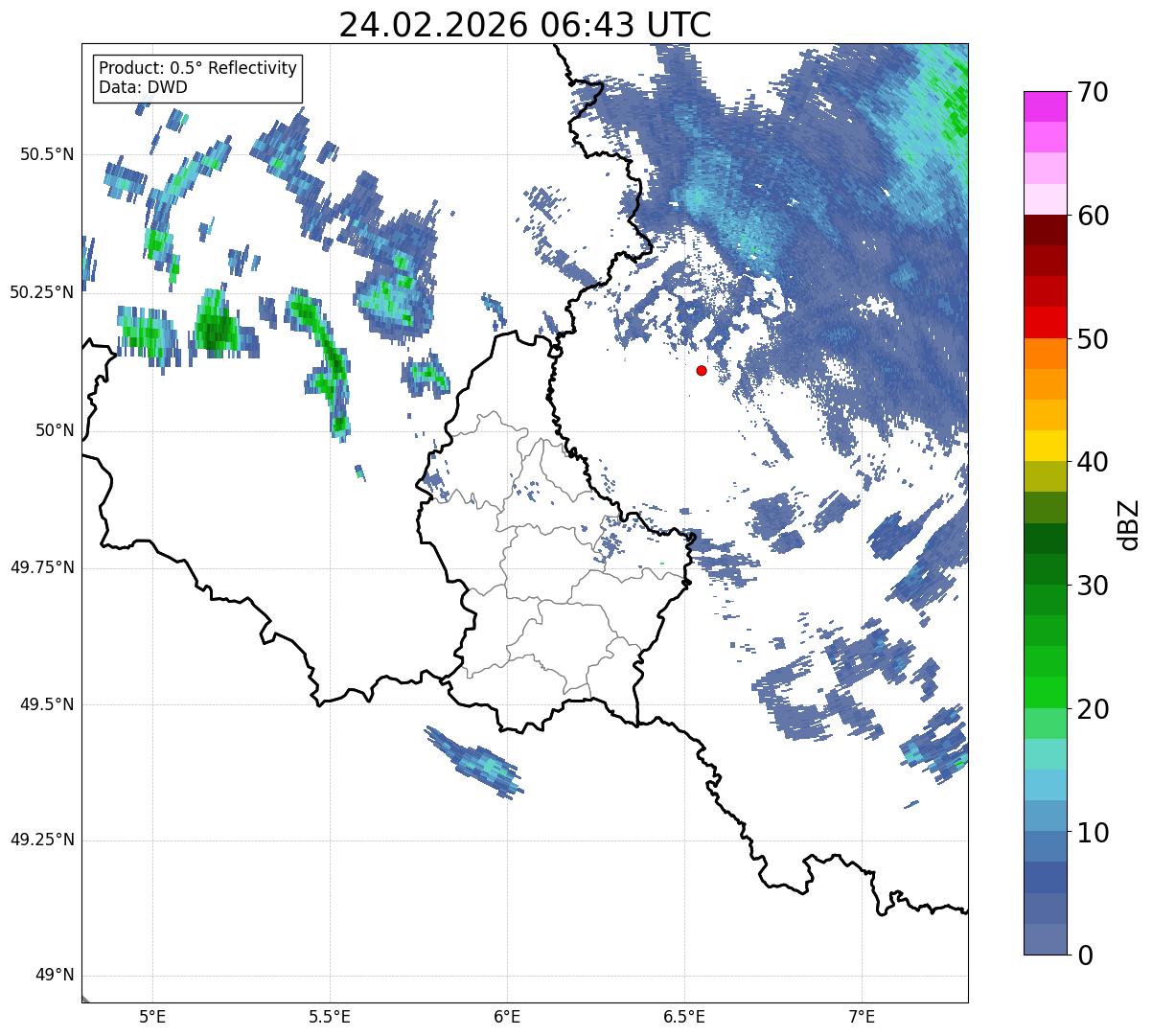The height and width of the screenshot is (1036, 1152).
Task: Click the 49.75°N latitude label
Action: pyautogui.click(x=42, y=567)
